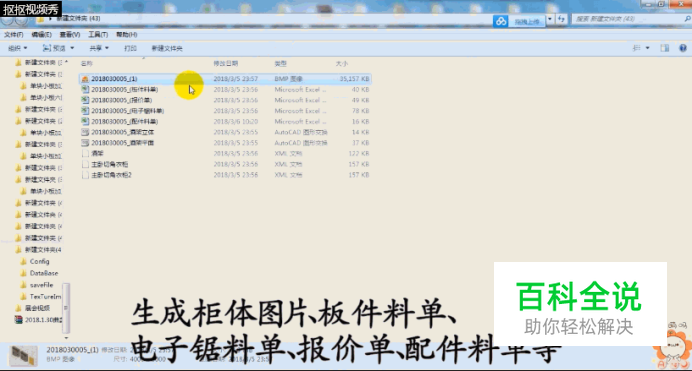The height and width of the screenshot is (371, 692).
Task: Click the size cell 122 KB
Action: click(359, 154)
